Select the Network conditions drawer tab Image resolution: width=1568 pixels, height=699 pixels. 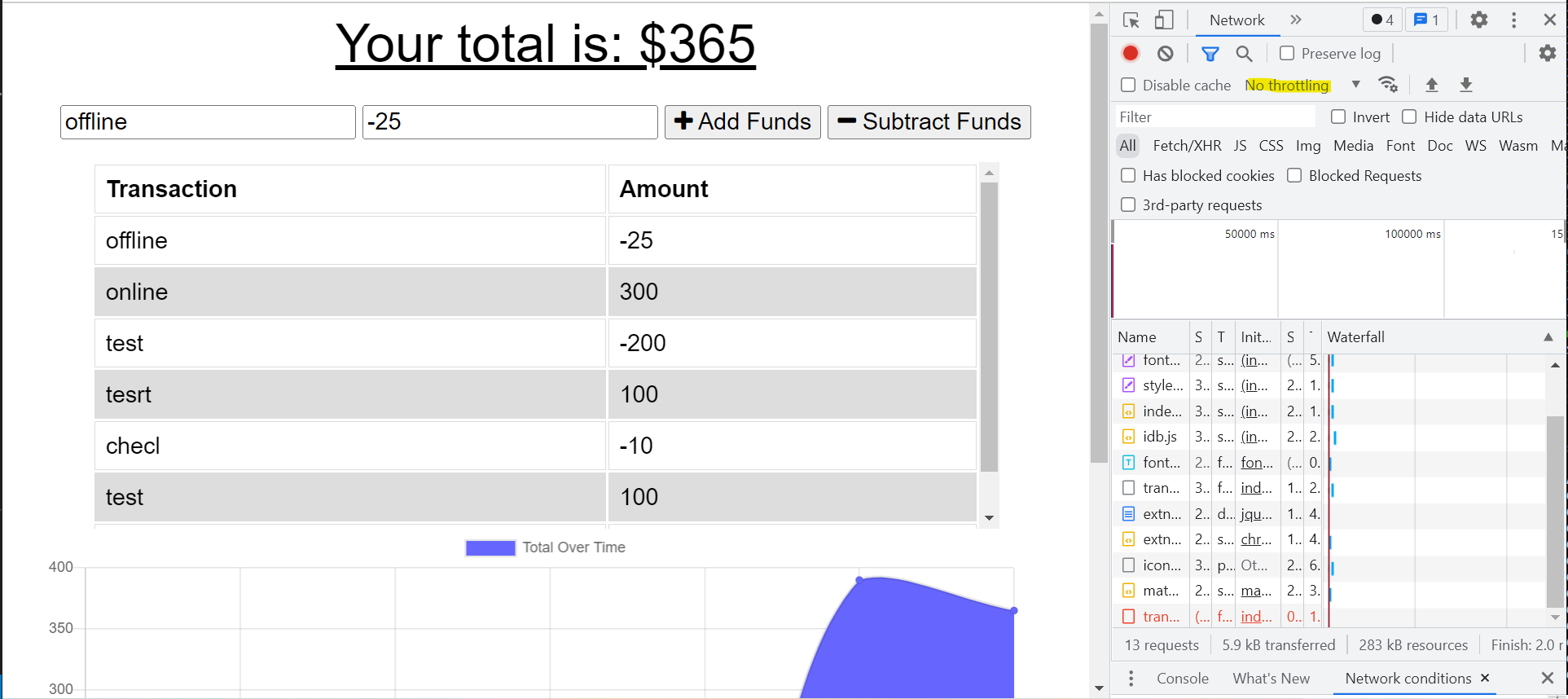coord(1408,679)
